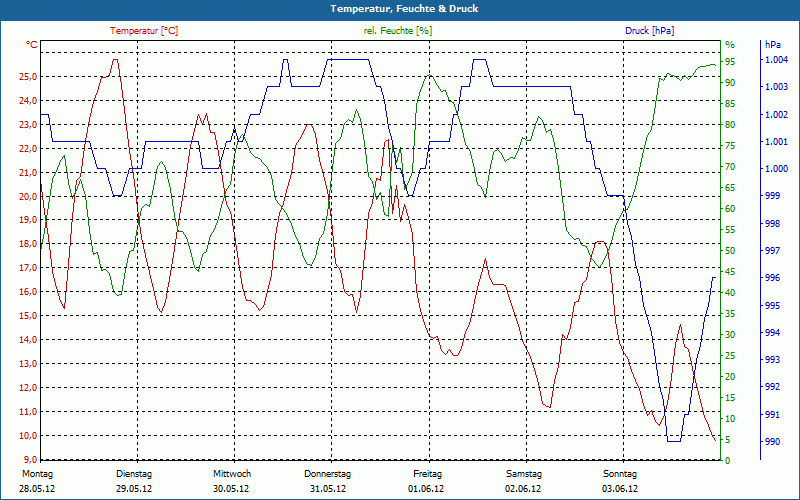Click the blue '993' pressure axis value
The width and height of the screenshot is (800, 500).
(772, 360)
